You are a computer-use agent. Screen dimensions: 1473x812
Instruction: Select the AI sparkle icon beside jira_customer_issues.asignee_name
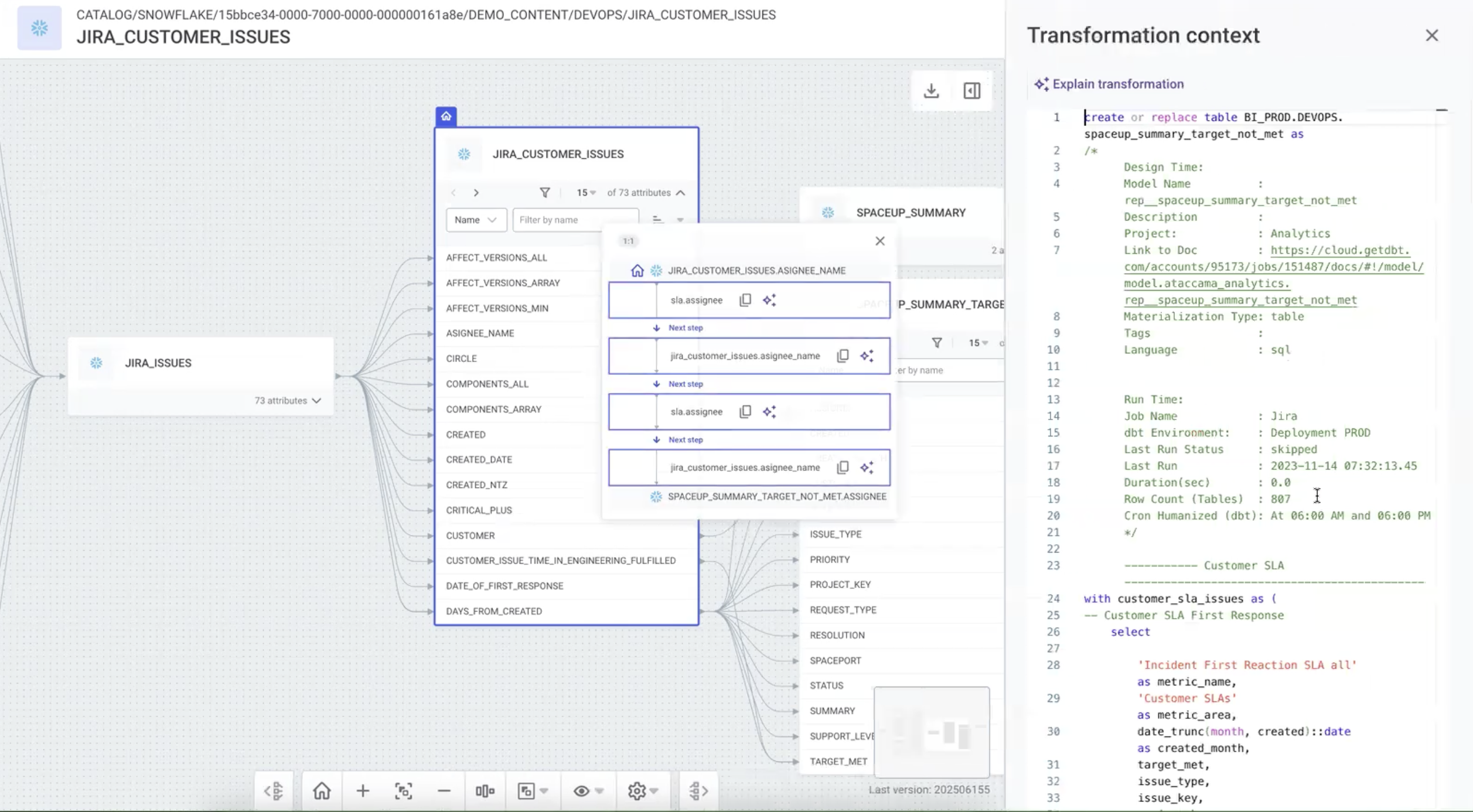click(x=868, y=356)
